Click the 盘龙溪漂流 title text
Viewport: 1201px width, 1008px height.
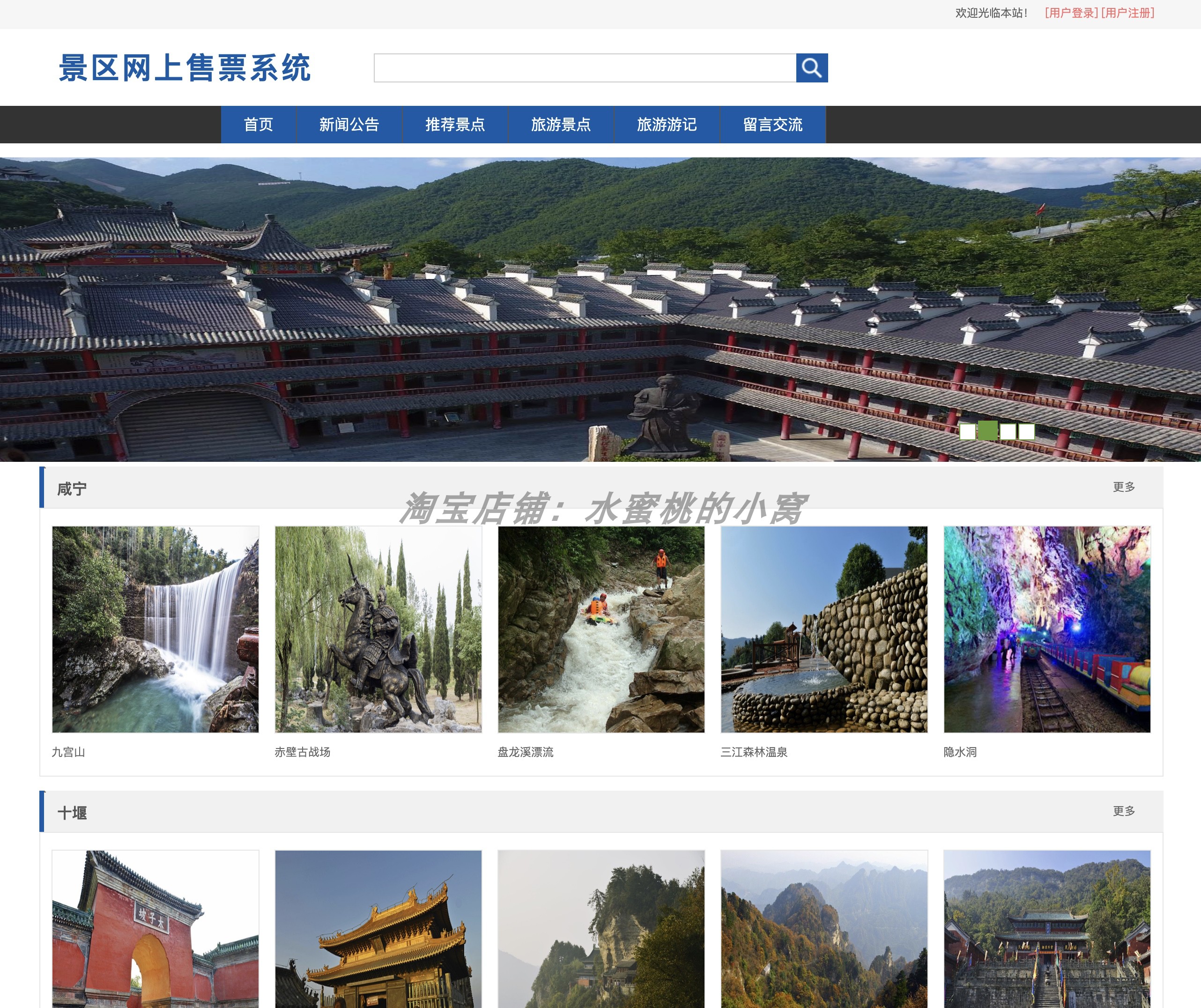(x=526, y=752)
